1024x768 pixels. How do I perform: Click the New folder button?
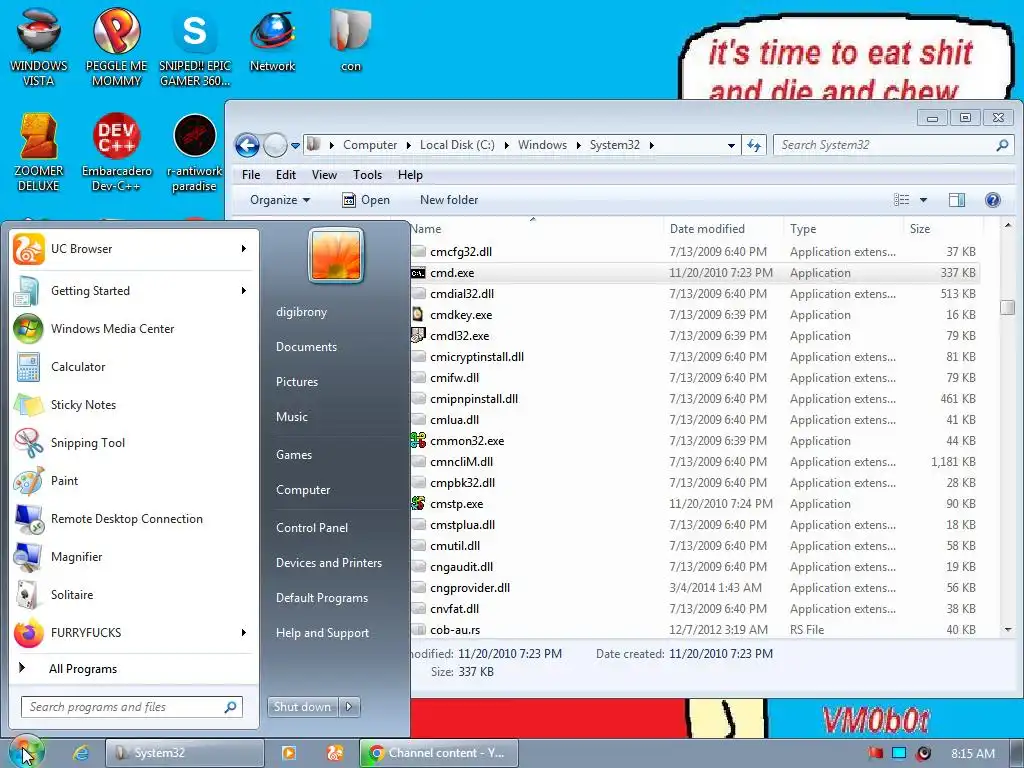449,200
